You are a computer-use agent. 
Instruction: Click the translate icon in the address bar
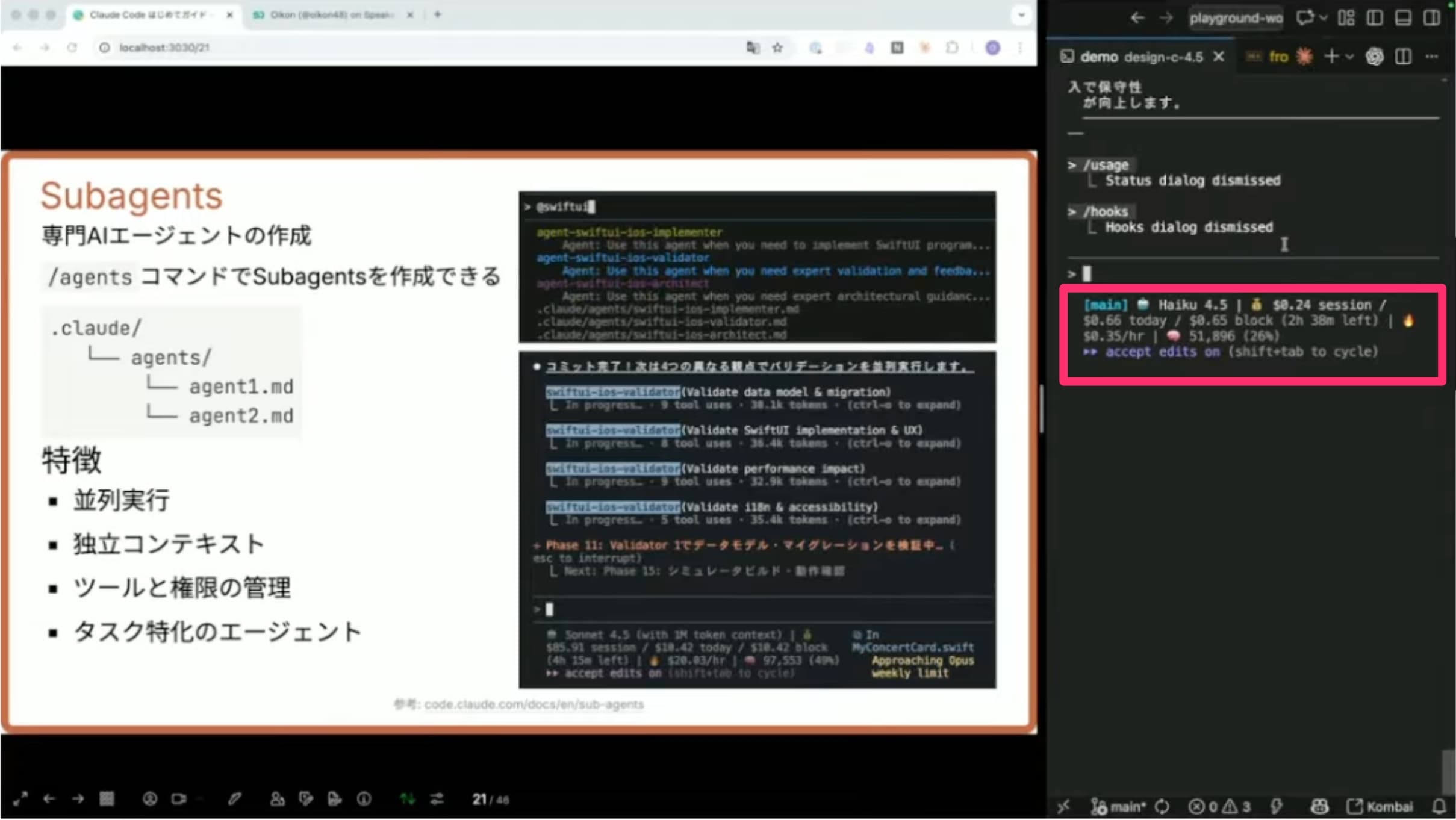754,47
